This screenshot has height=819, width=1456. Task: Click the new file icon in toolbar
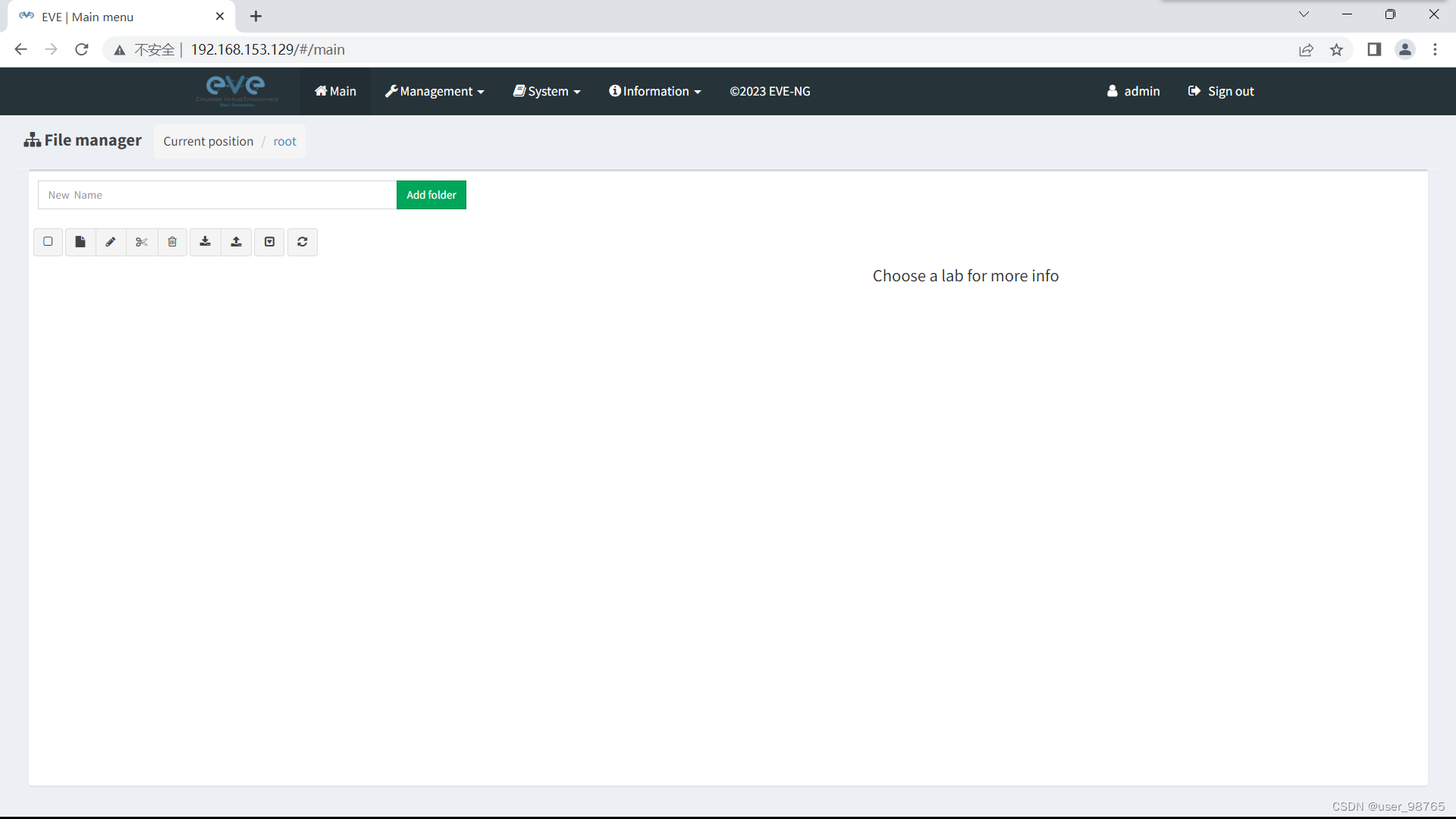point(79,241)
